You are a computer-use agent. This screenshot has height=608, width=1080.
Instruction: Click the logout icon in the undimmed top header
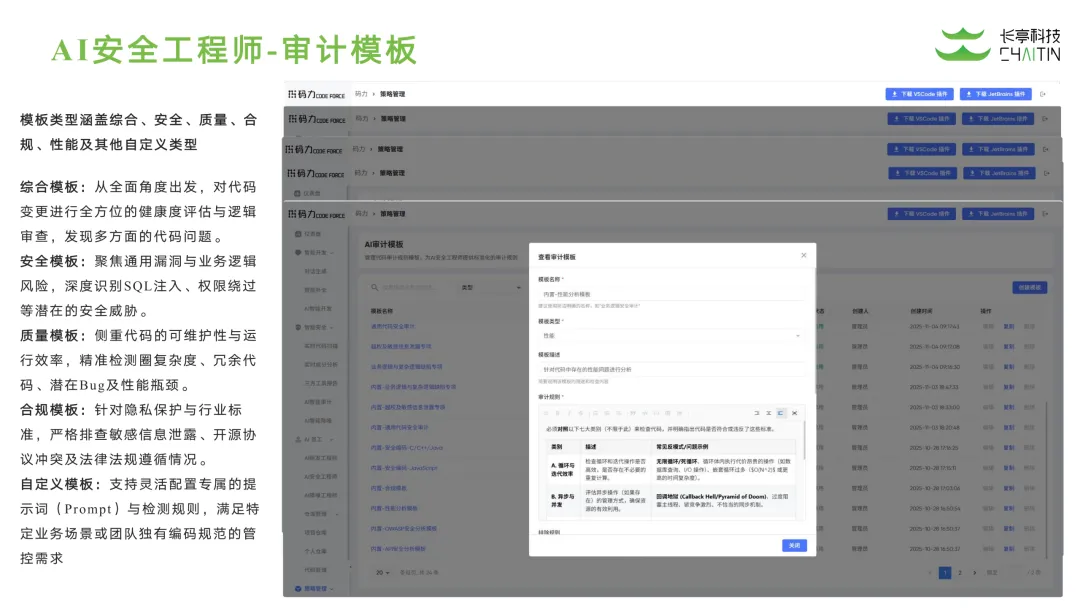click(1043, 94)
